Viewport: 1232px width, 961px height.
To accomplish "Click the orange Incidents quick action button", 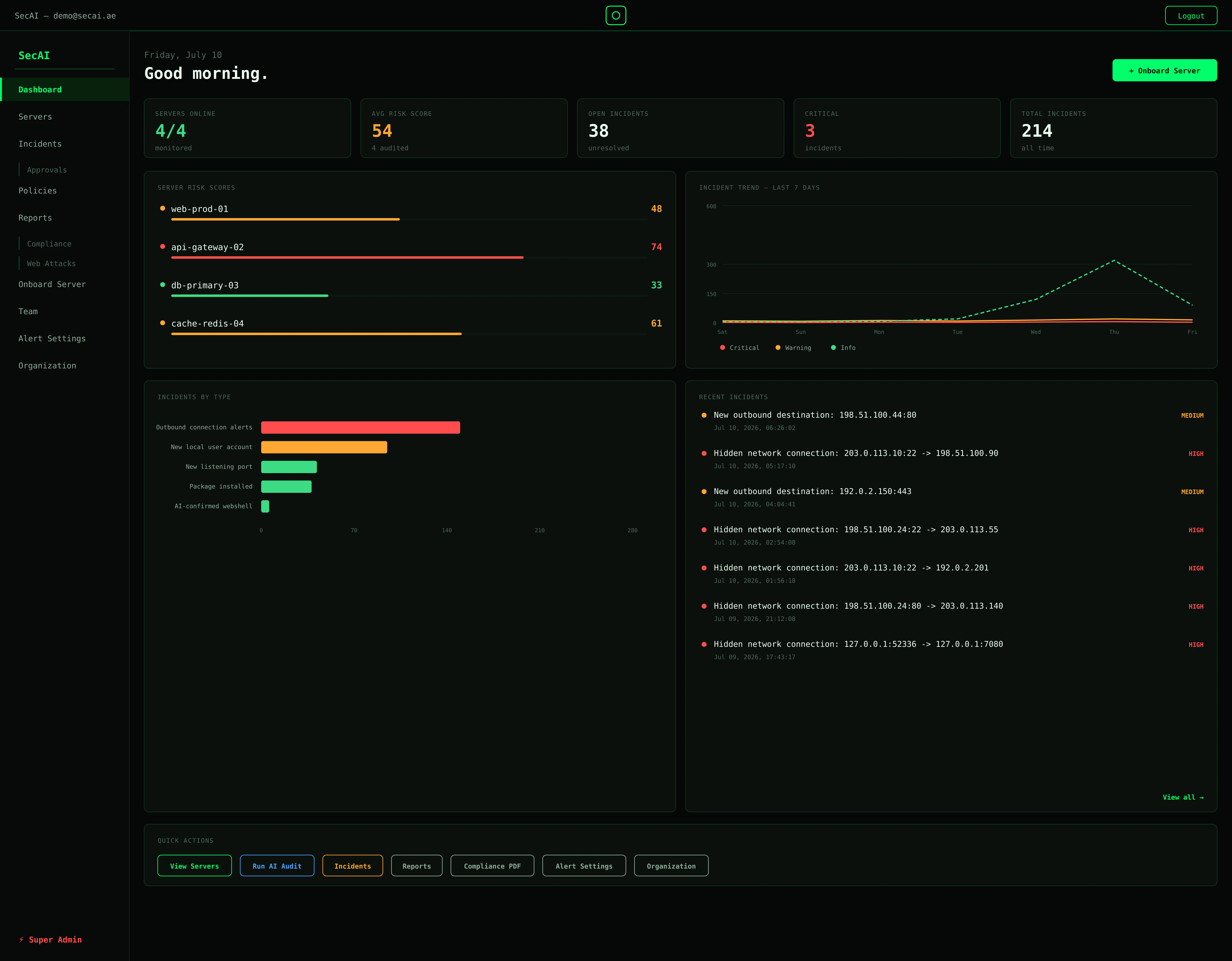I will [353, 866].
